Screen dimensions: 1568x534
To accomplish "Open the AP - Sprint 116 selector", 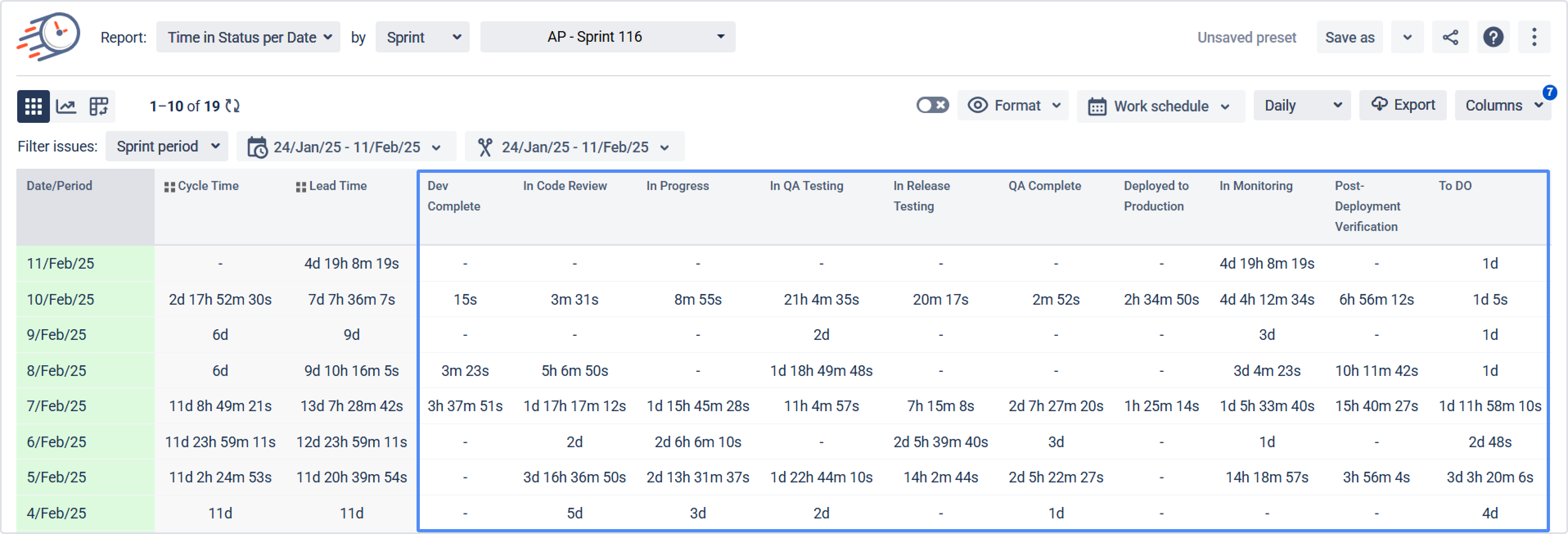I will (x=608, y=37).
